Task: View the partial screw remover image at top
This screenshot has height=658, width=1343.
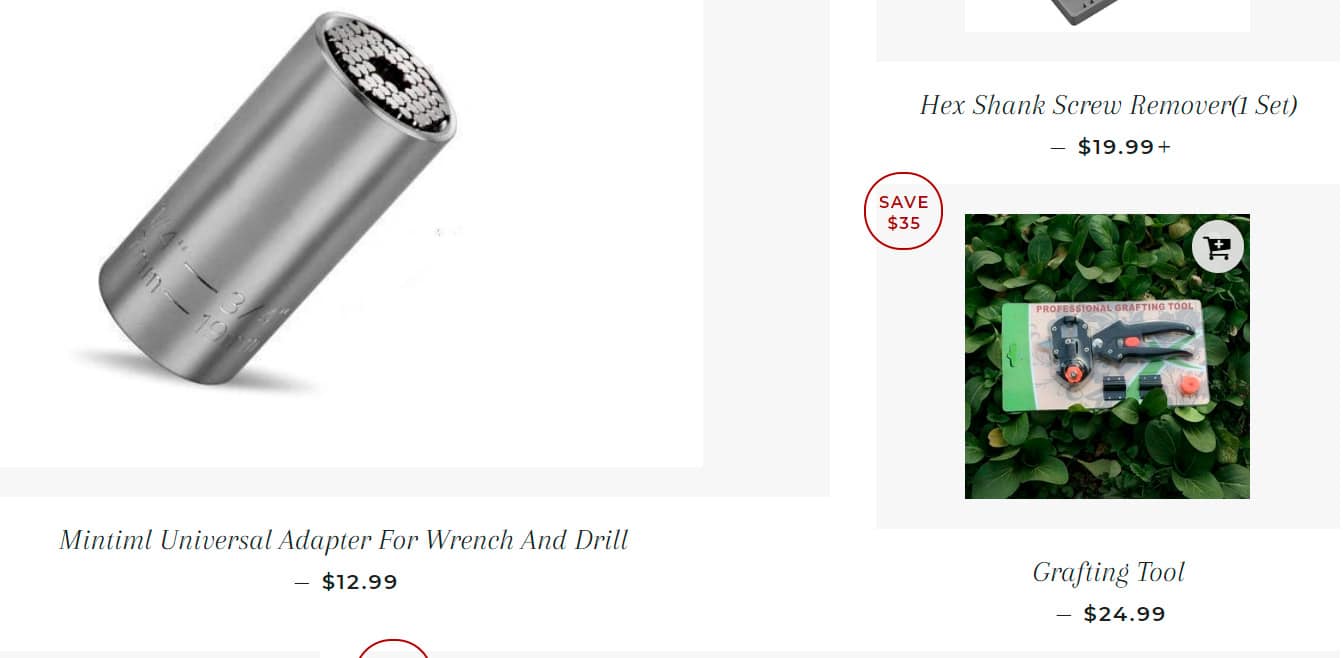Action: tap(1107, 16)
